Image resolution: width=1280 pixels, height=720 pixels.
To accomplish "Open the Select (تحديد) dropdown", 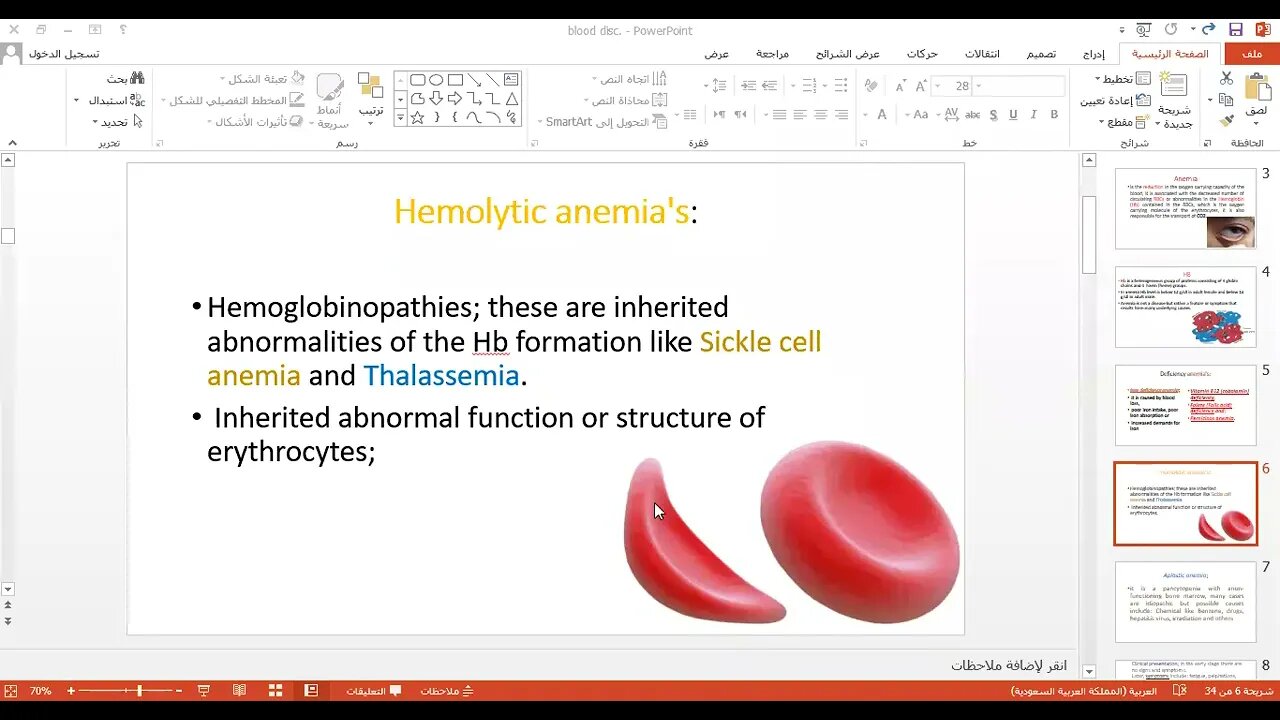I will coord(118,122).
